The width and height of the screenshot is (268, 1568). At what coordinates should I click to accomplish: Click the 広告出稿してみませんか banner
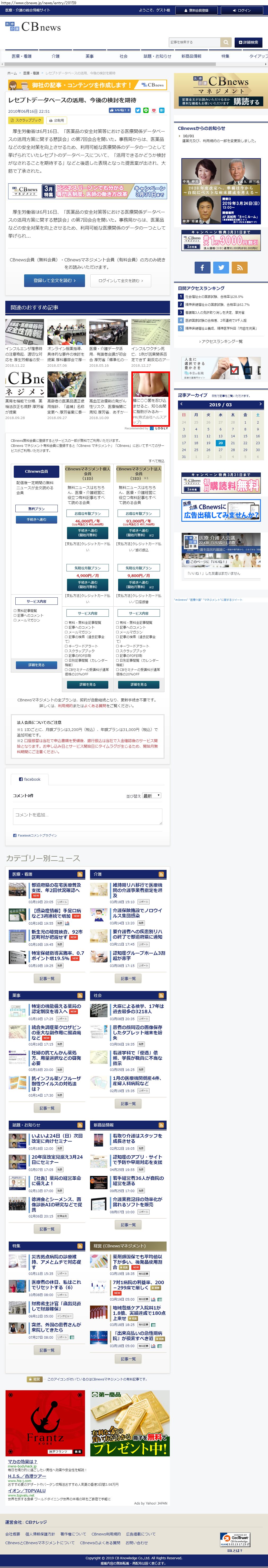point(221,511)
